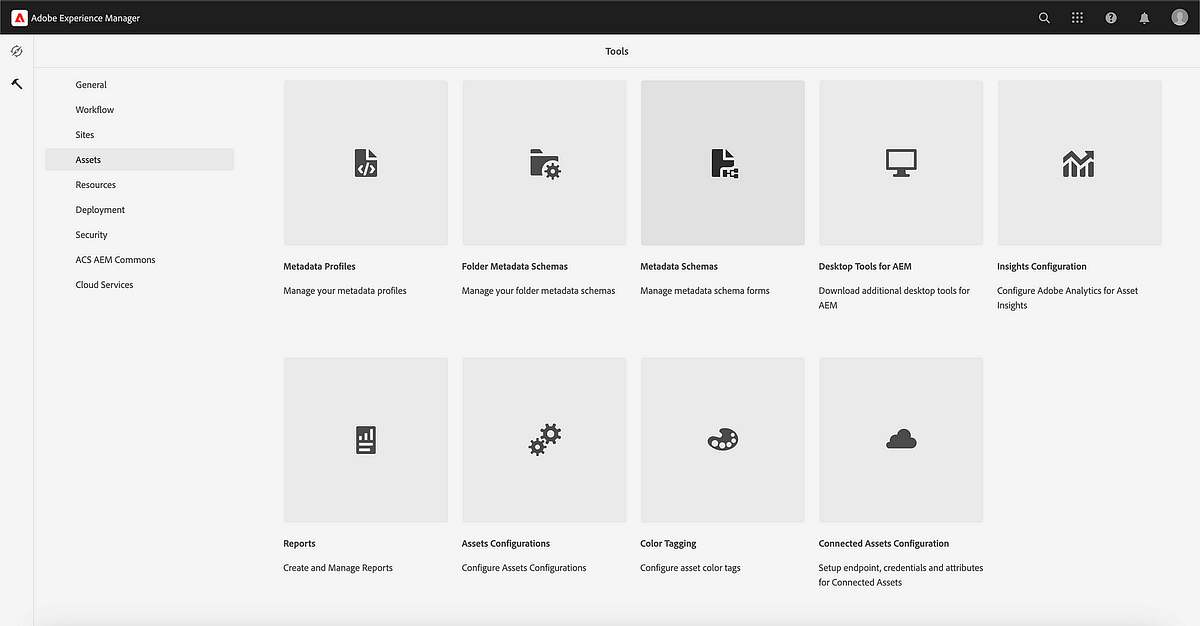1200x626 pixels.
Task: Select Workflow in the sidebar
Action: tap(94, 109)
